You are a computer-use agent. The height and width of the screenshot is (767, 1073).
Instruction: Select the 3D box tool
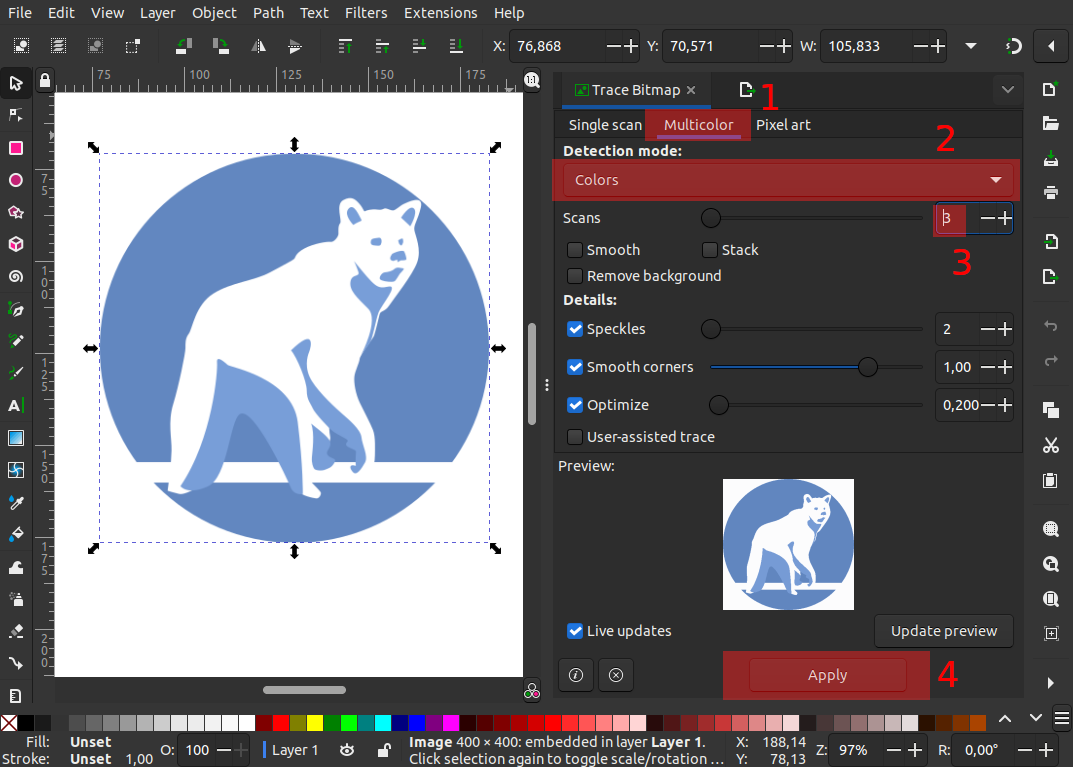[x=16, y=244]
